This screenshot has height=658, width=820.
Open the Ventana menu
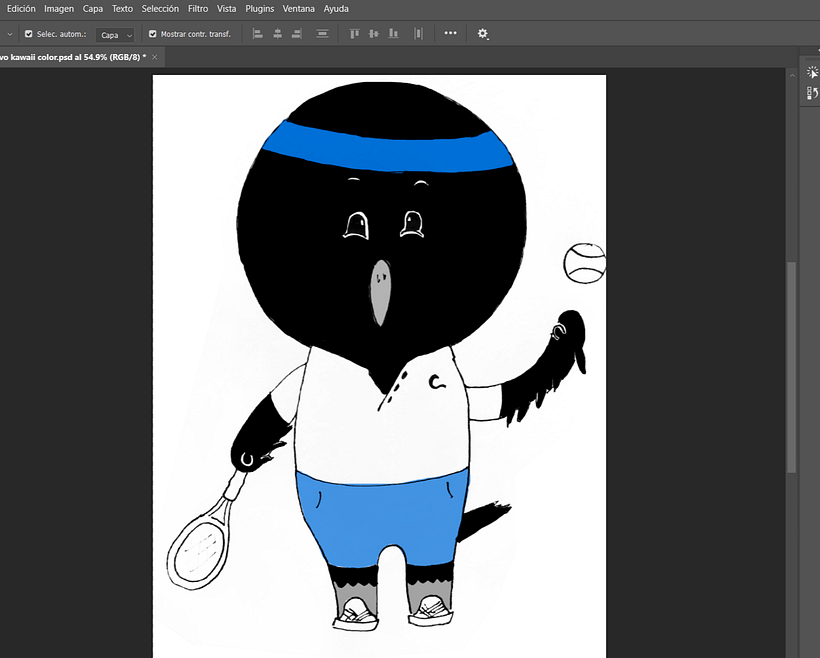tap(299, 9)
